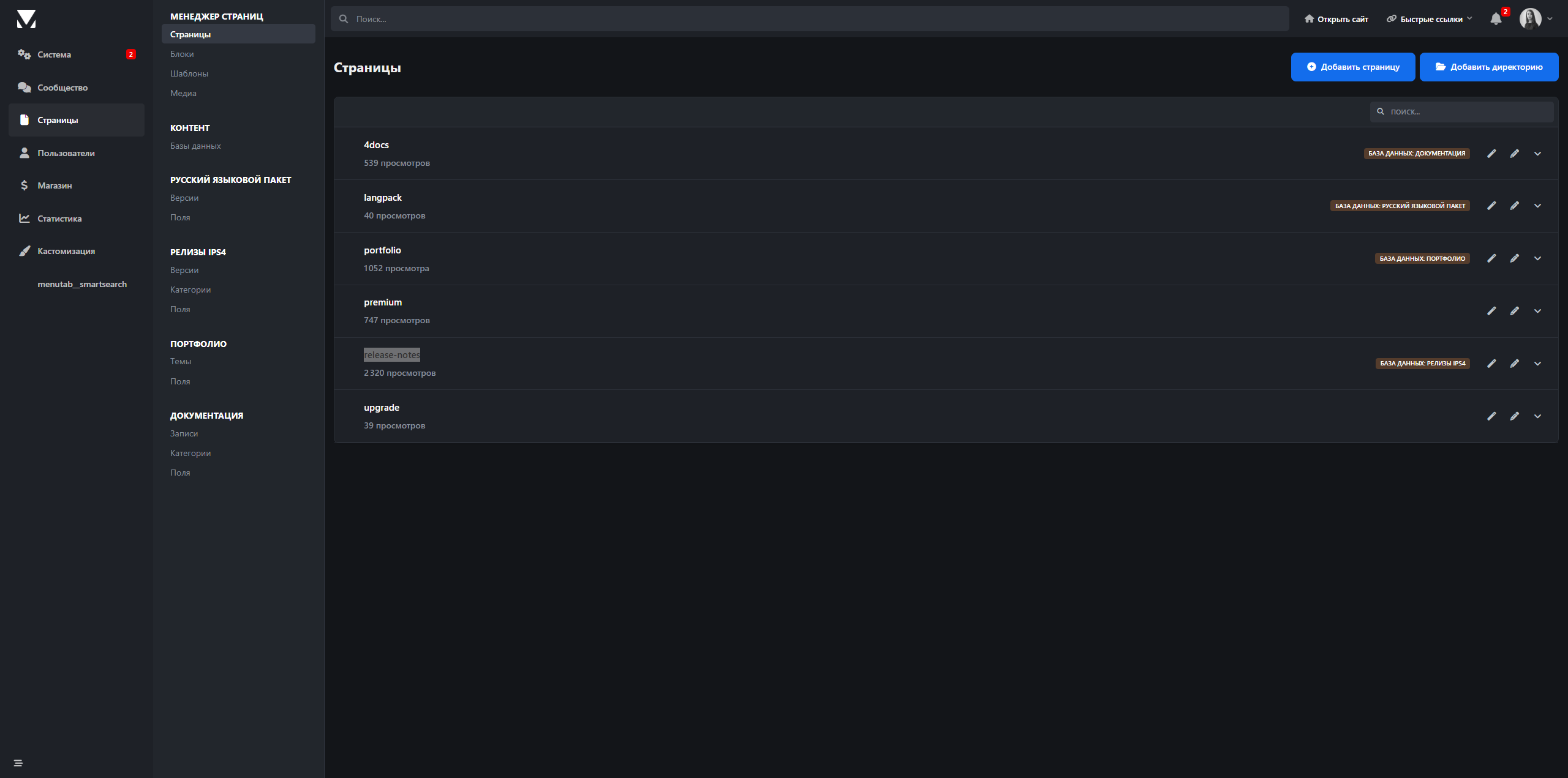Image resolution: width=1568 pixels, height=778 pixels.
Task: Click the Добавить директорию button
Action: (x=1488, y=67)
